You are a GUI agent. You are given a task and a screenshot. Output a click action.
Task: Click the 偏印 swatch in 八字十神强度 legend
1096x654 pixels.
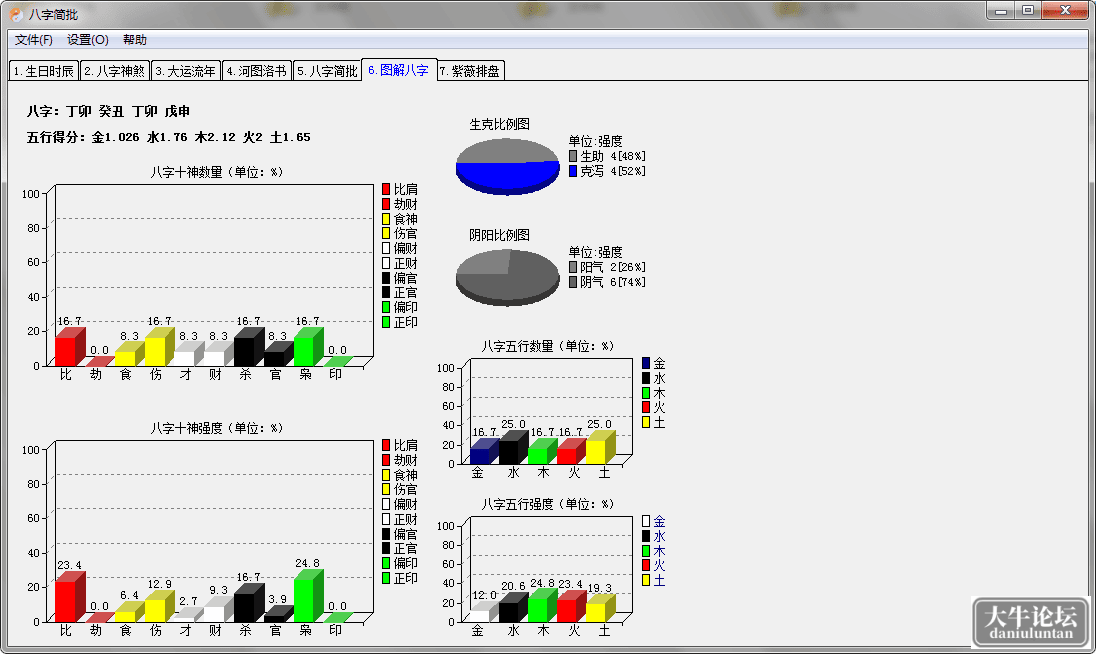(386, 562)
